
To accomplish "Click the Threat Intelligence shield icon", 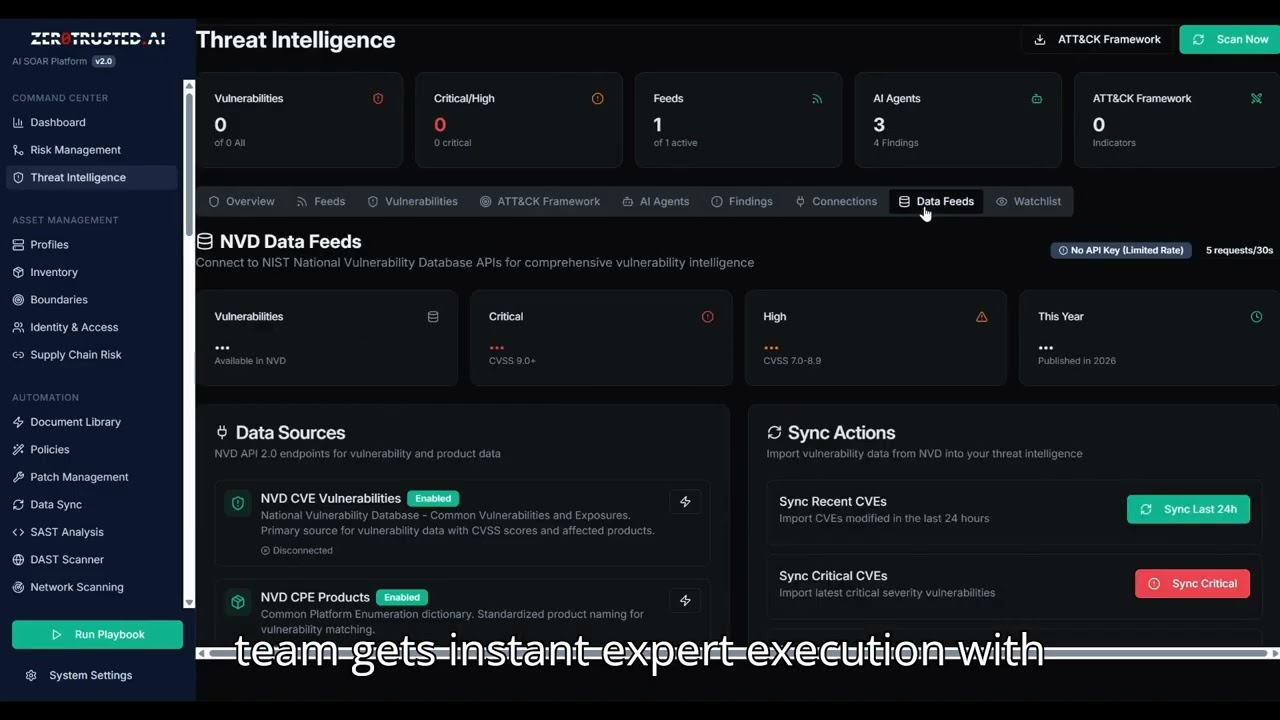I will click(x=18, y=177).
